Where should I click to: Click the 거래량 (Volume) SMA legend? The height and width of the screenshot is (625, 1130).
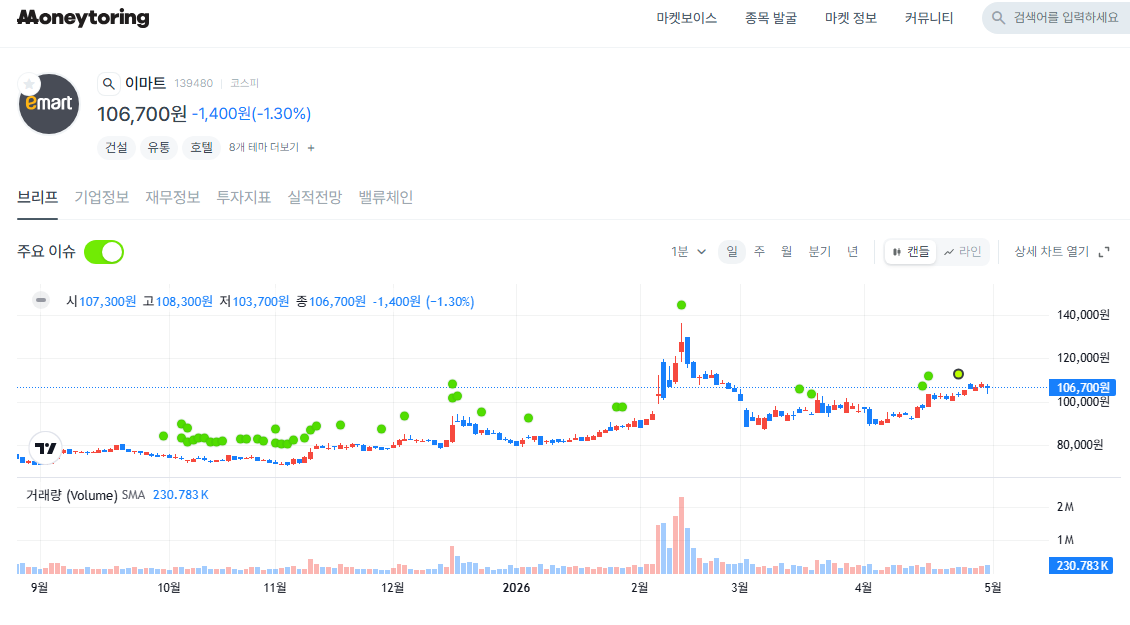[85, 495]
